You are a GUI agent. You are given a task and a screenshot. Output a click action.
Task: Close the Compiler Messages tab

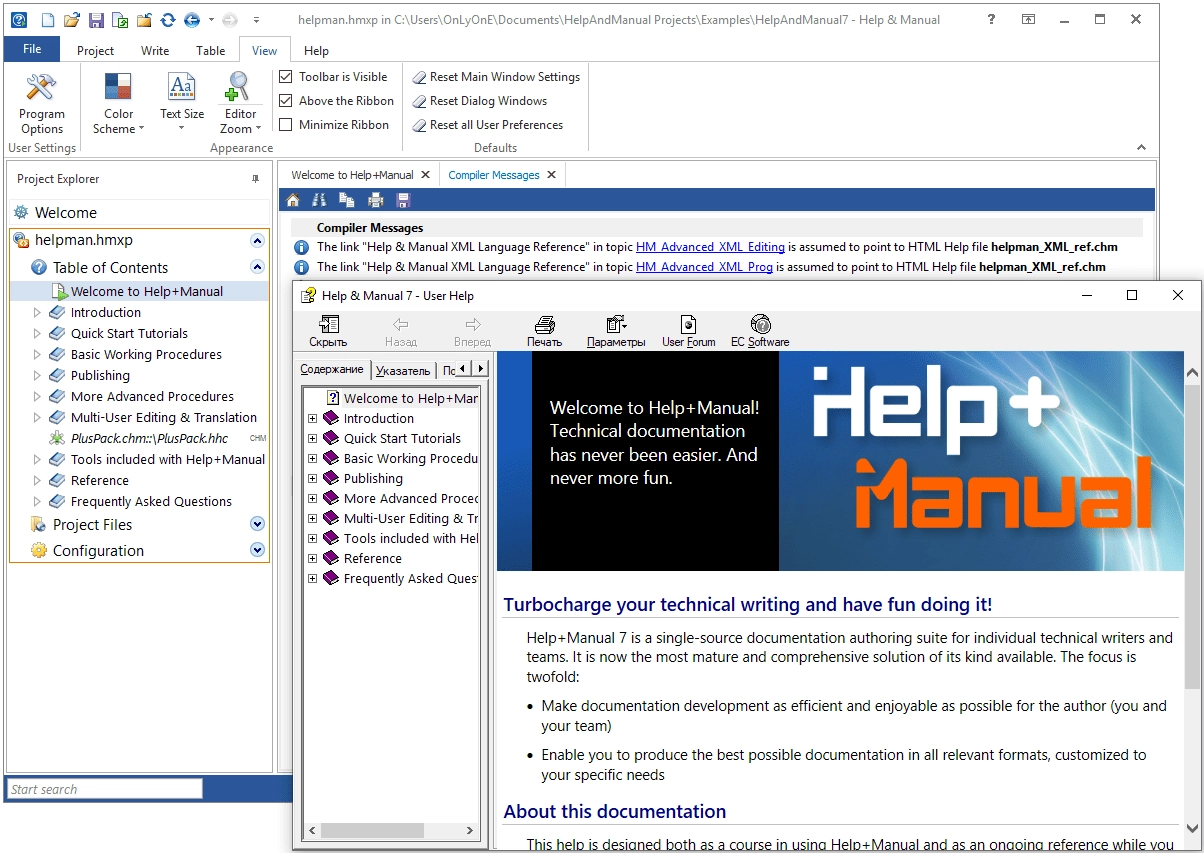pos(550,175)
